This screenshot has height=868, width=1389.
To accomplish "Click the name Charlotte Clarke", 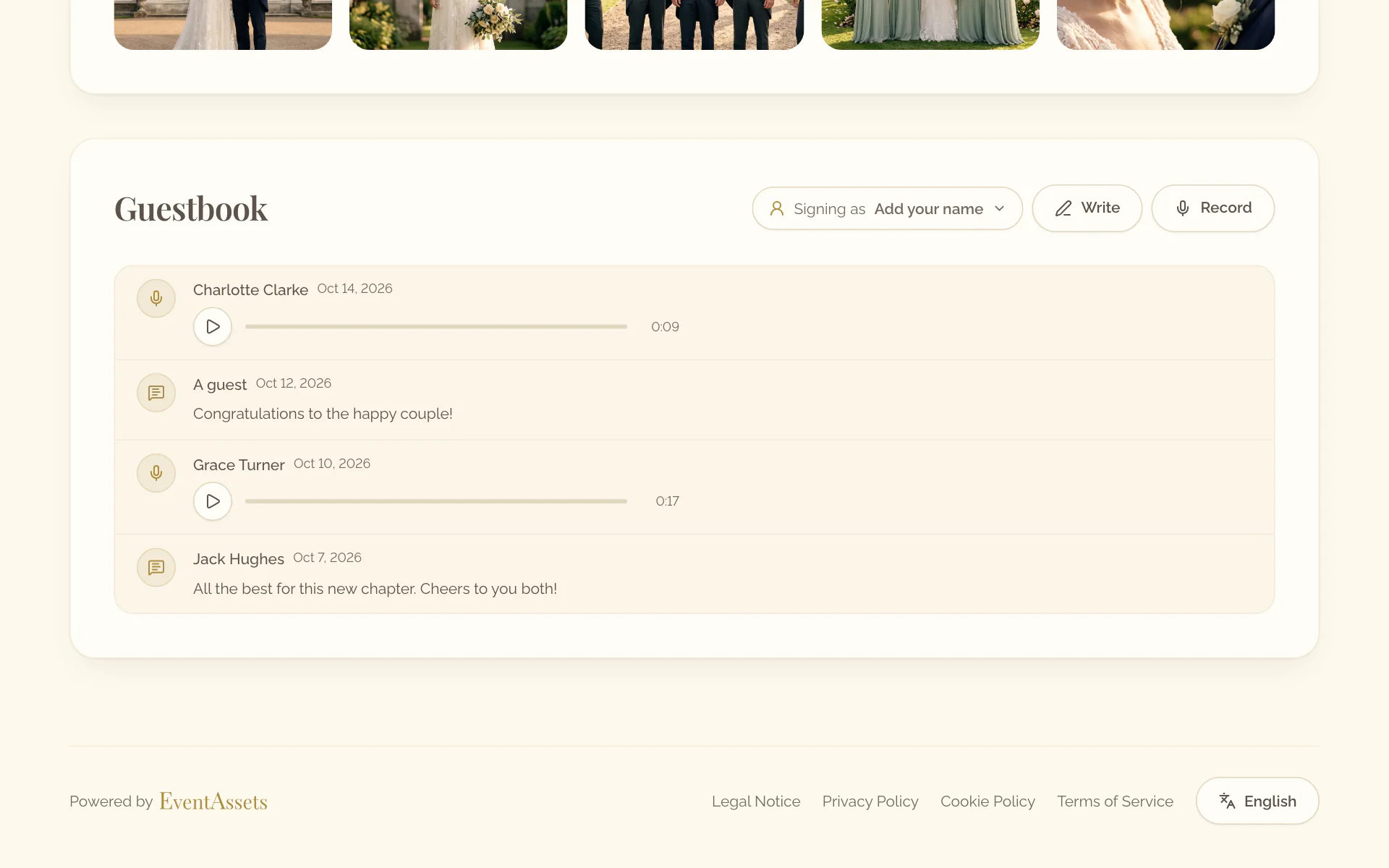I will pyautogui.click(x=250, y=290).
